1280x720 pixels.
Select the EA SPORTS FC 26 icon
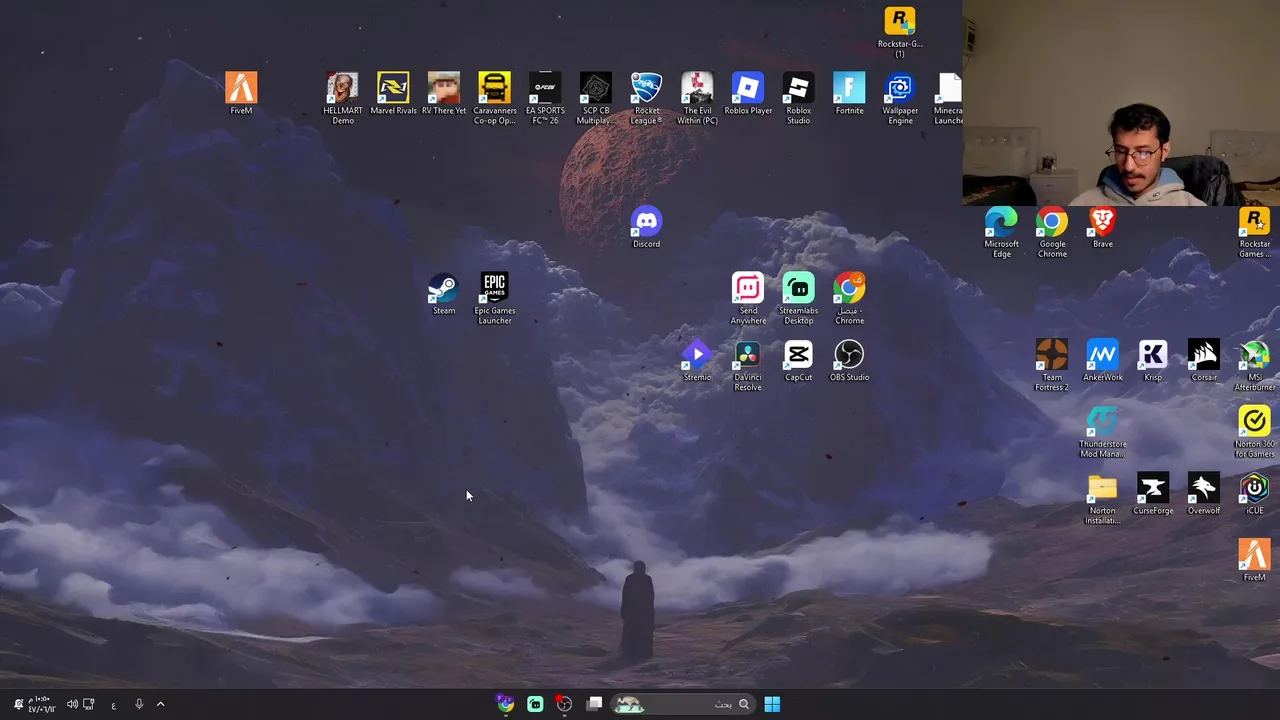coord(545,97)
